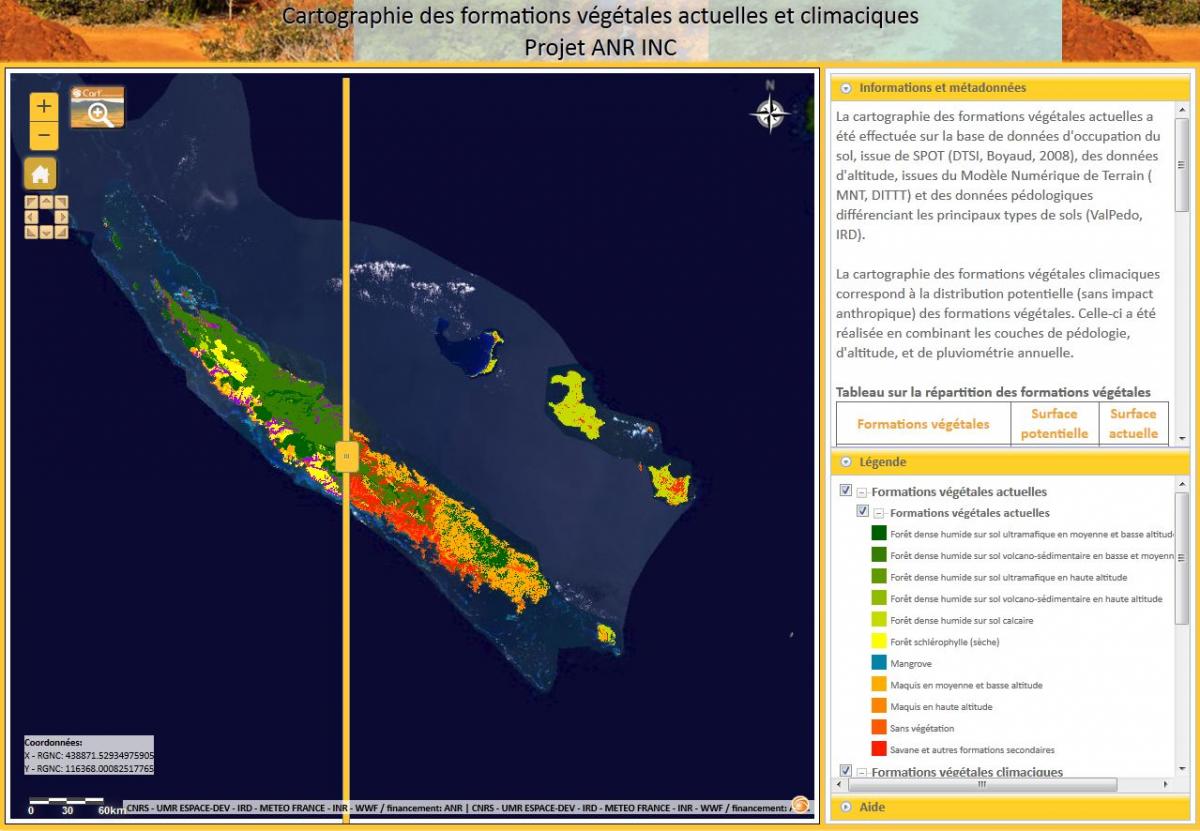Click the compass rose north indicator
Image resolution: width=1200 pixels, height=831 pixels.
click(769, 111)
